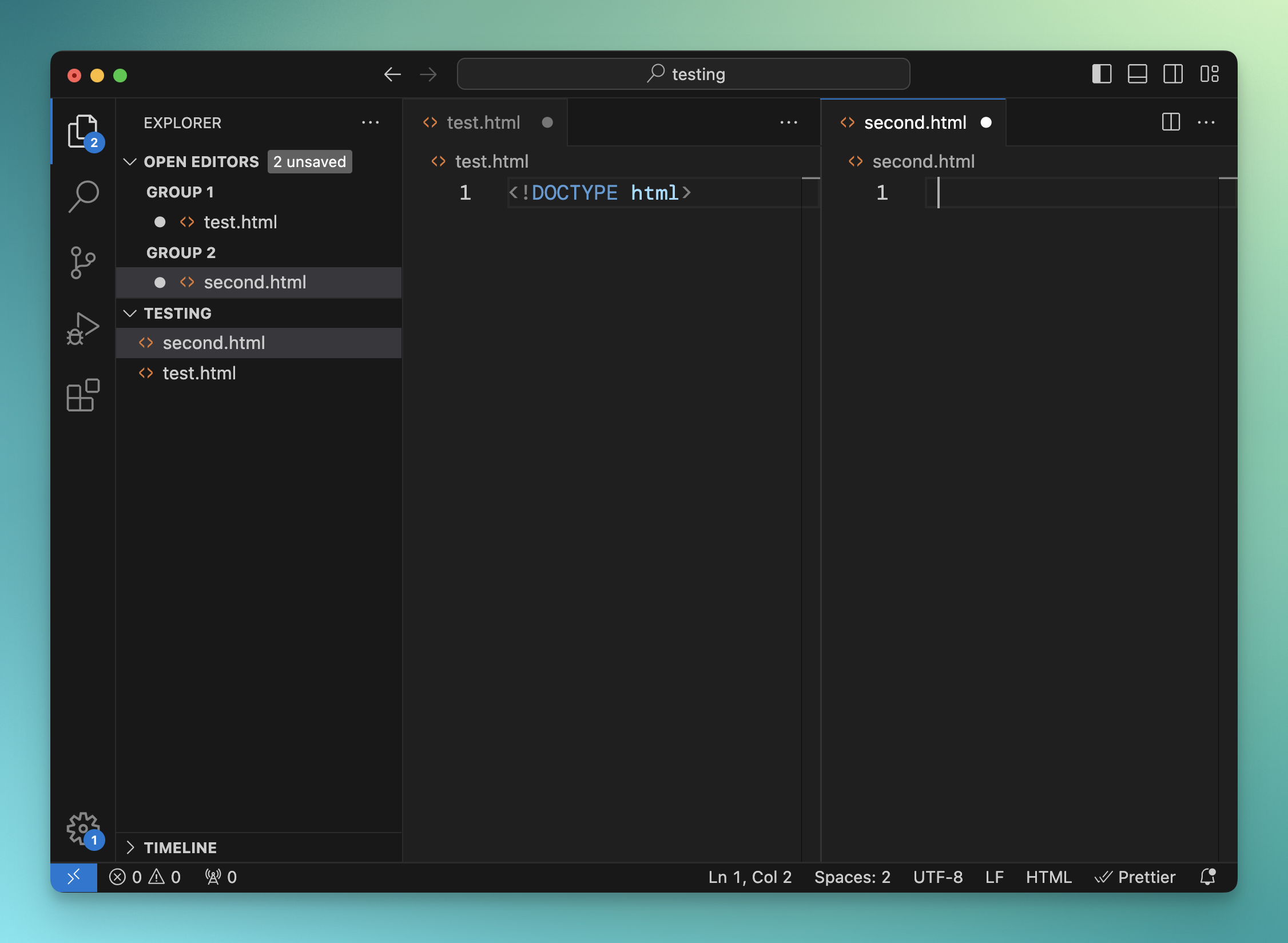Viewport: 1288px width, 943px height.
Task: Change language mode from HTML
Action: coord(1048,877)
